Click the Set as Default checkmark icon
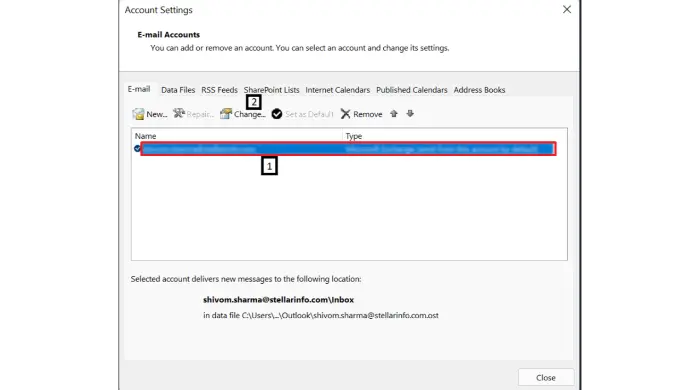The height and width of the screenshot is (390, 700). coord(277,114)
